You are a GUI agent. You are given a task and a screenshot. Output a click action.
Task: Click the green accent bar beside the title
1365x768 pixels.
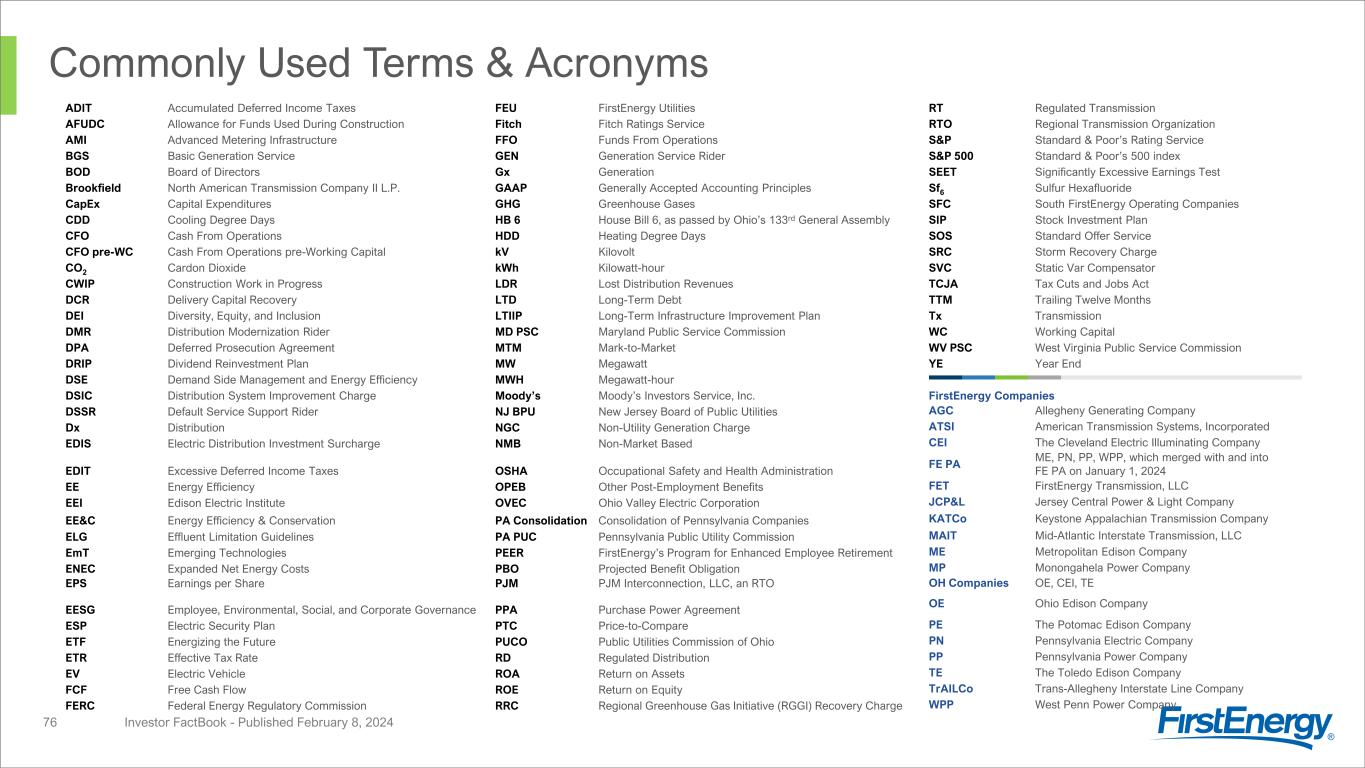[x=8, y=75]
